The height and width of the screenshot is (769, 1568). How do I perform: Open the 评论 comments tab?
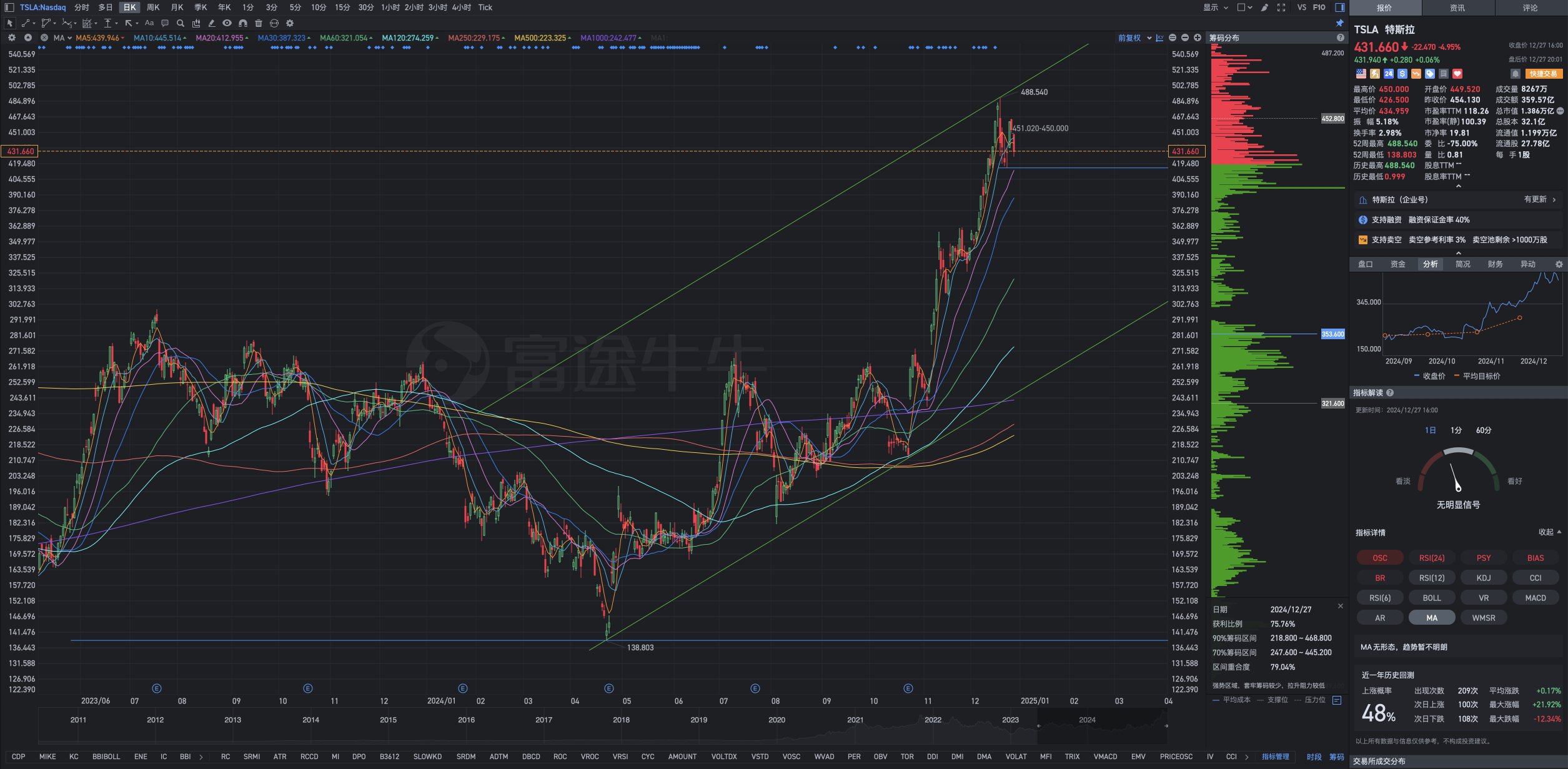pyautogui.click(x=1531, y=7)
